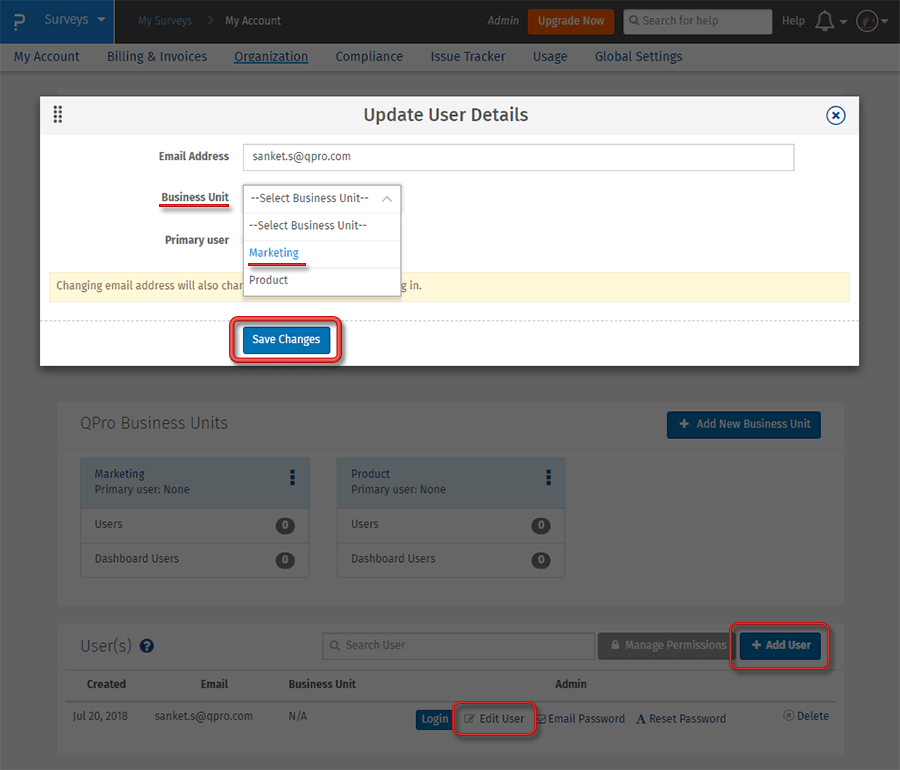Image resolution: width=900 pixels, height=770 pixels.
Task: Open notifications bell icon
Action: (x=825, y=21)
